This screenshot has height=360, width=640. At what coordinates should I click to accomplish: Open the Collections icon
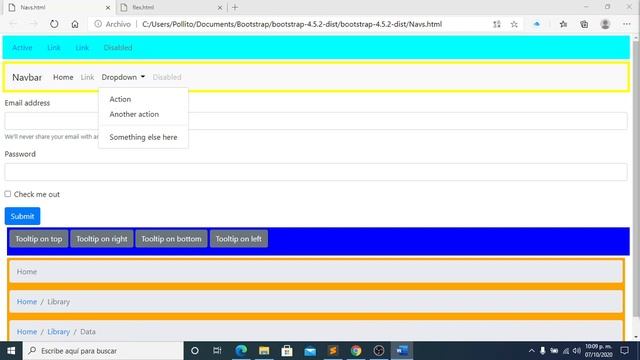(x=584, y=24)
